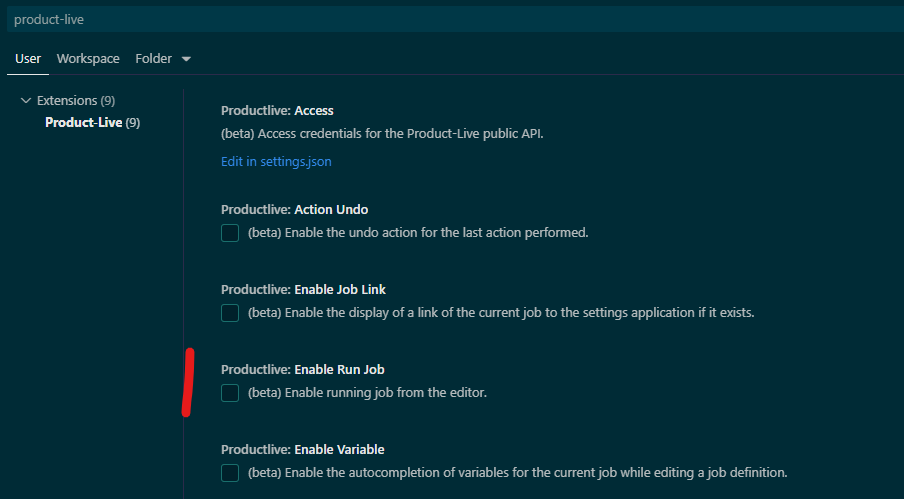Toggle the Enable Variable checkbox
904x499 pixels.
point(230,473)
